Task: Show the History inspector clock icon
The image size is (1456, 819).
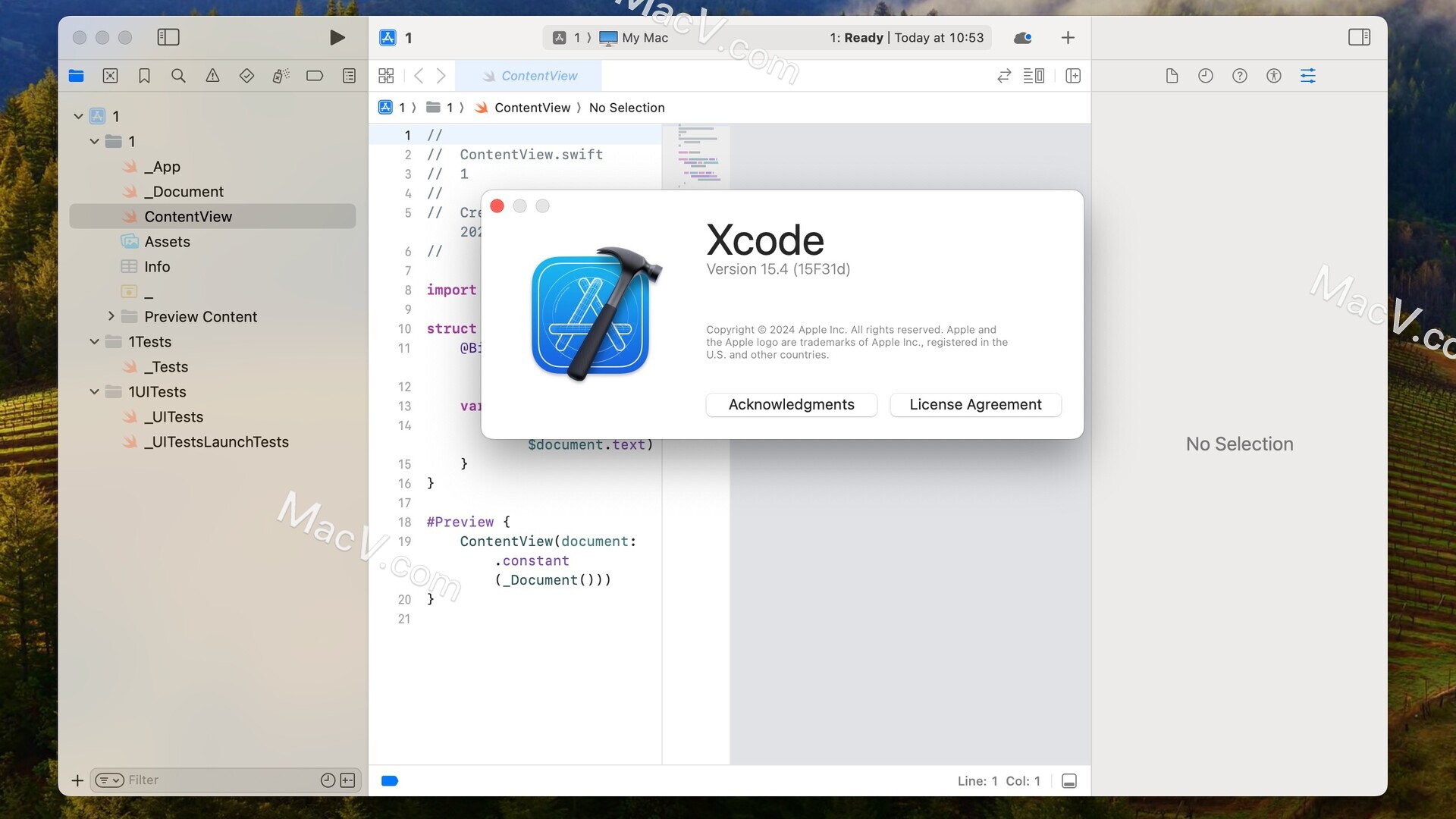Action: 1206,76
